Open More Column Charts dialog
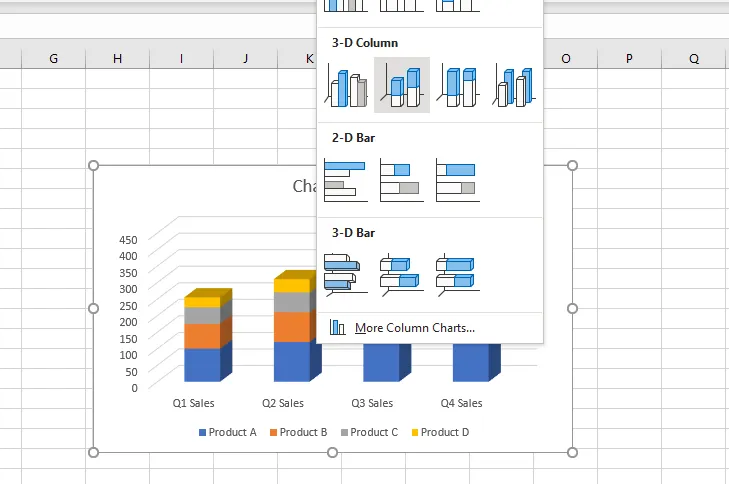This screenshot has height=484, width=729. 414,328
